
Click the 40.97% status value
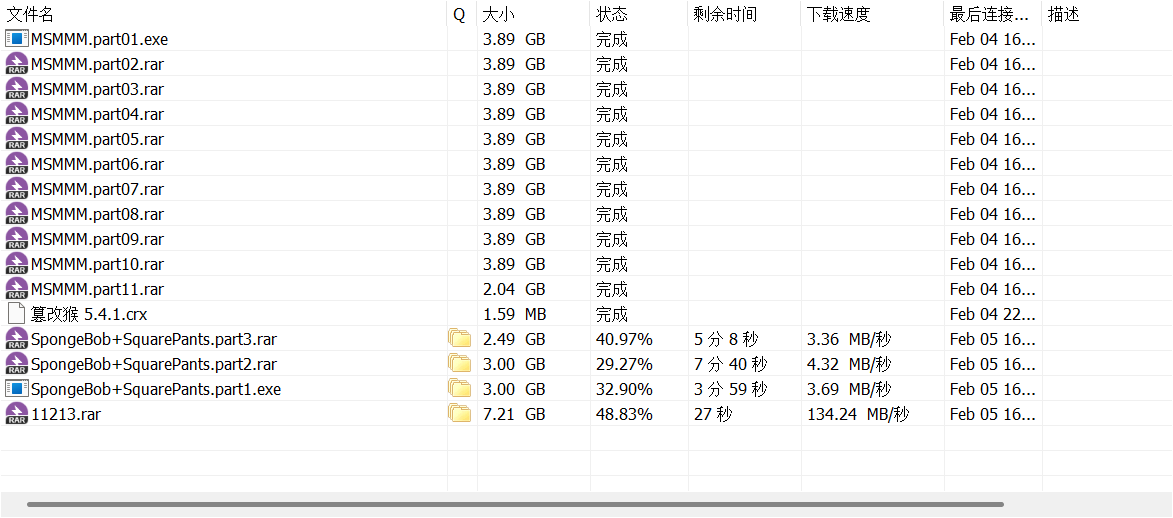click(x=624, y=339)
